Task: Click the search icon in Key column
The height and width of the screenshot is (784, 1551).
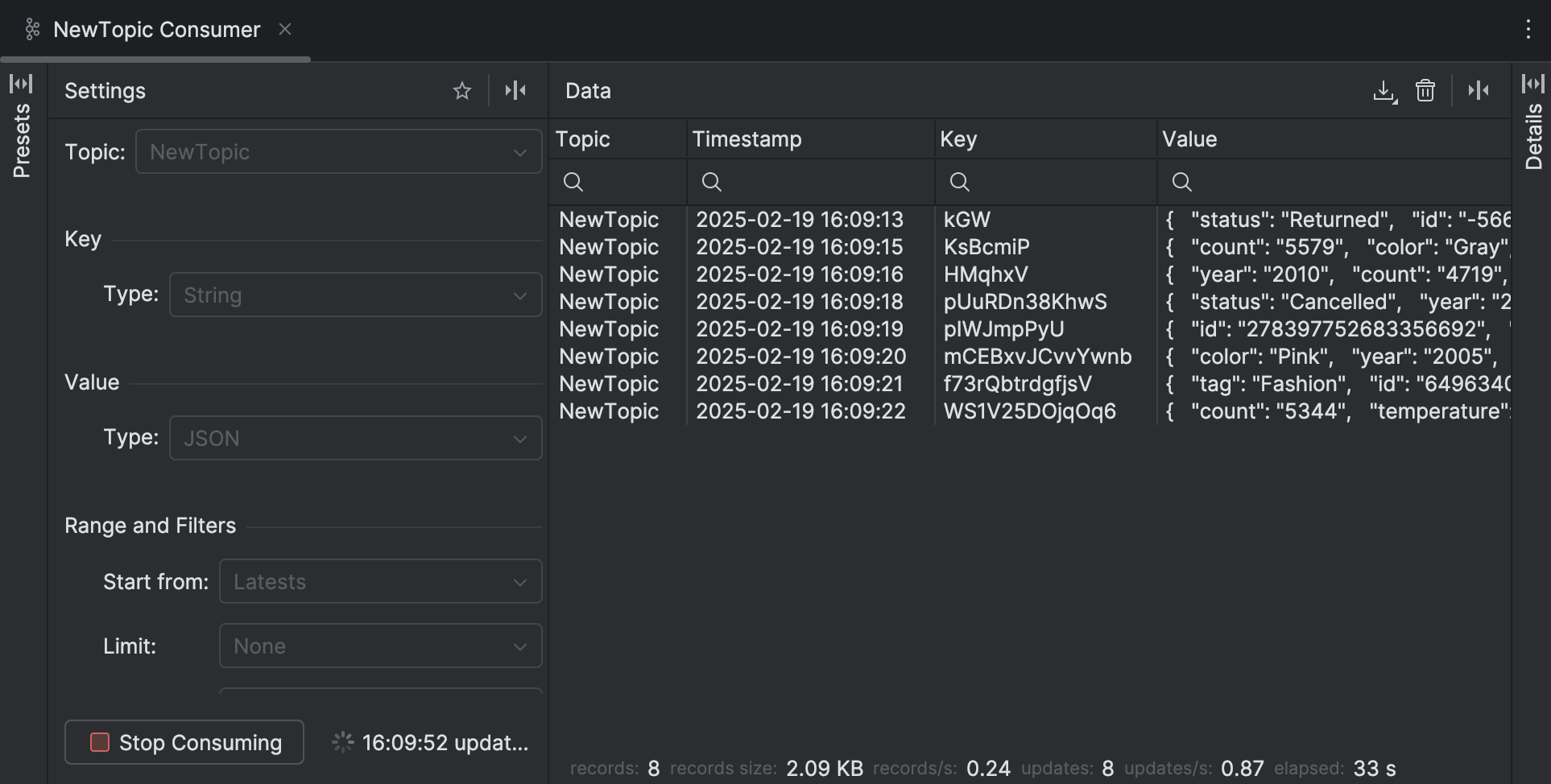Action: pos(959,182)
